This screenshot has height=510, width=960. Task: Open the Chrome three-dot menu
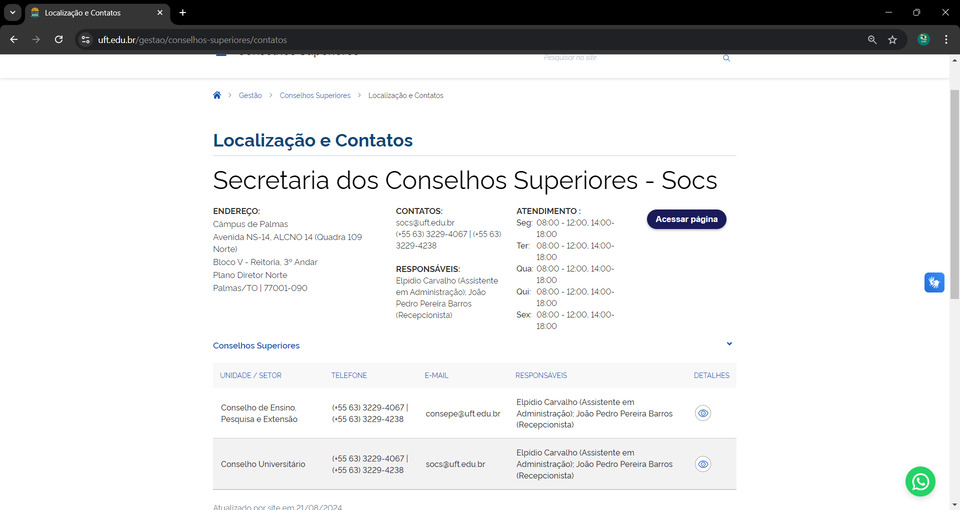click(x=946, y=39)
